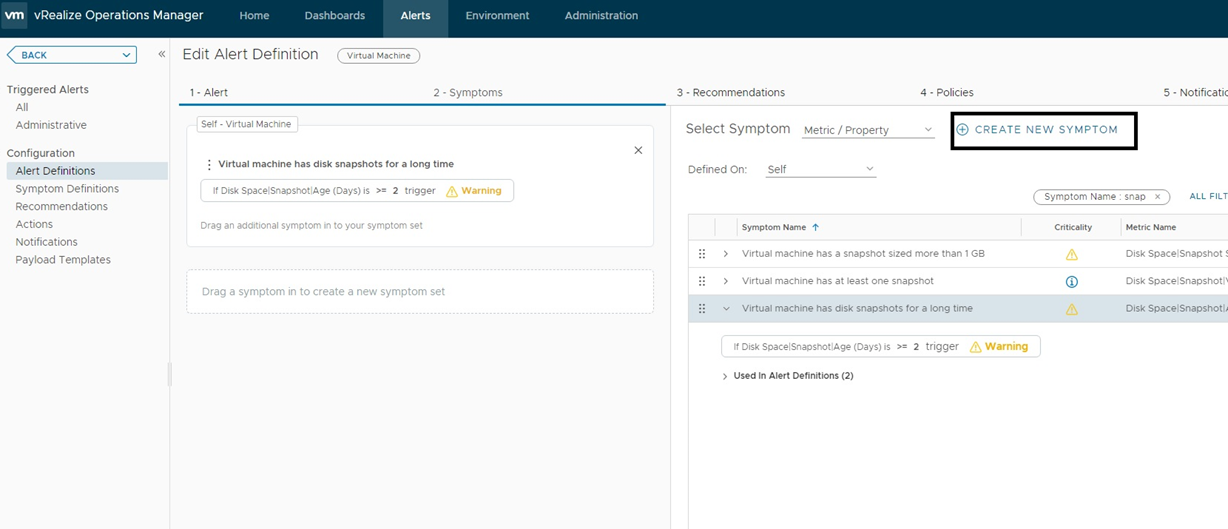Open the three-dot menu beside symptom title
Viewport: 1228px width, 529px height.
(209, 164)
